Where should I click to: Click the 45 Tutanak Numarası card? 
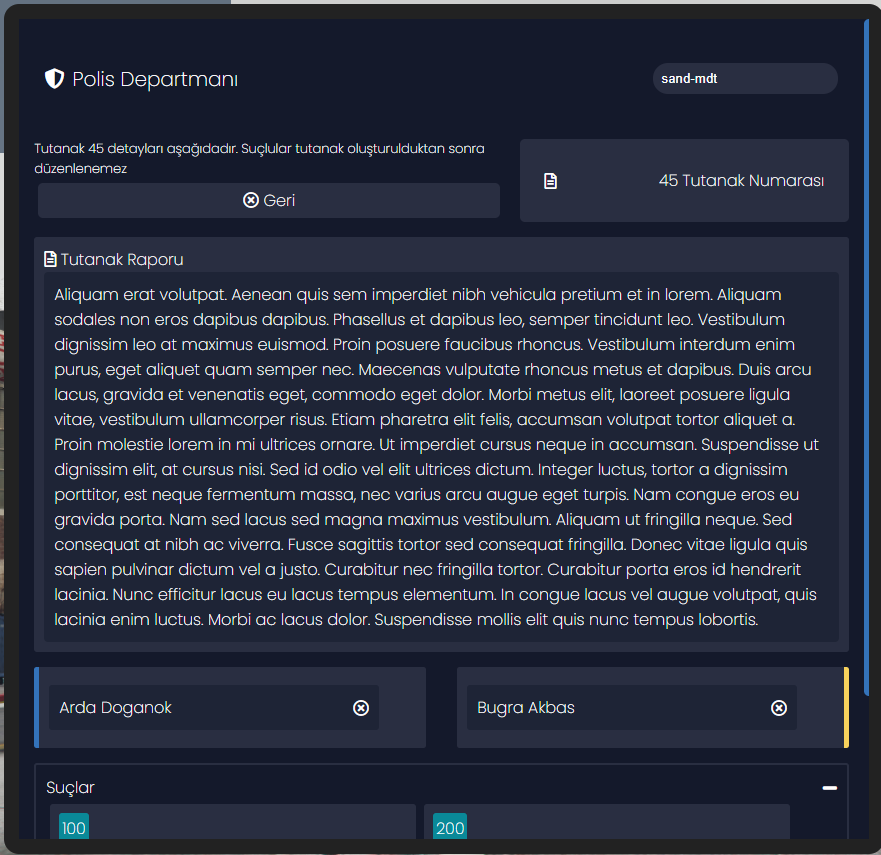[x=684, y=180]
